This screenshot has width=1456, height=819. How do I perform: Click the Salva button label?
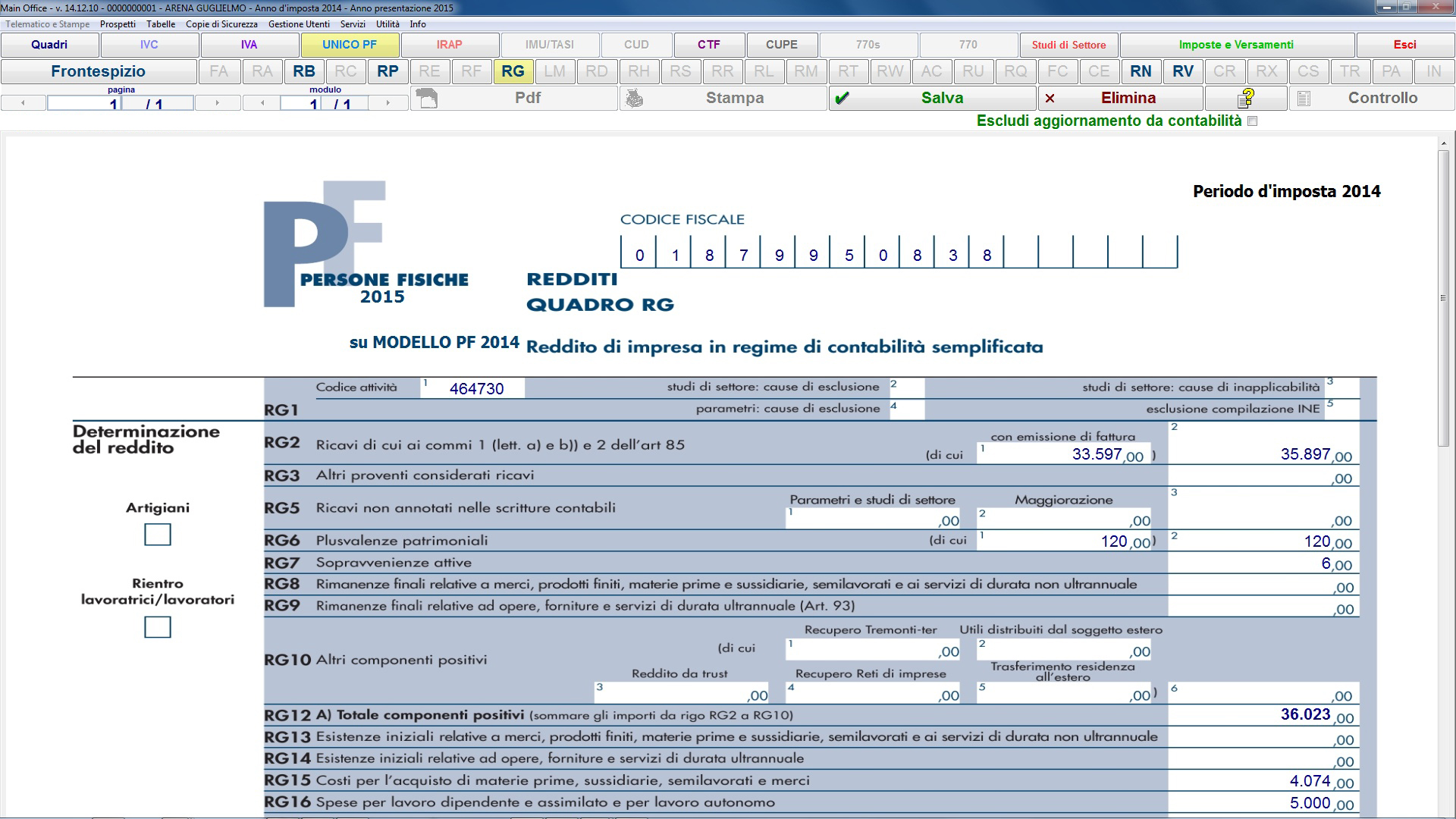click(x=942, y=98)
